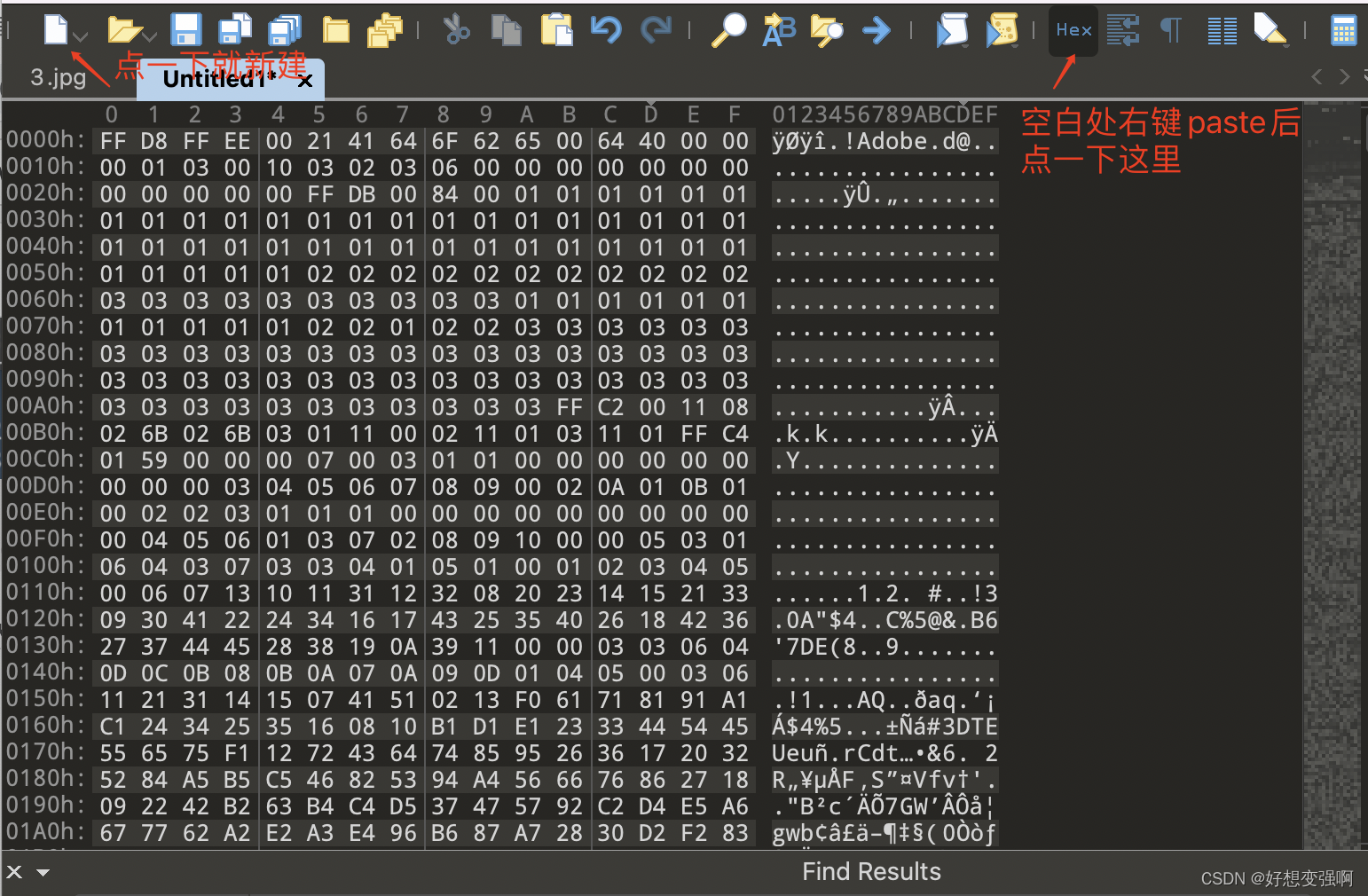Click ASCII text '7DE(8..9.......
The height and width of the screenshot is (896, 1368).
pyautogui.click(x=884, y=647)
